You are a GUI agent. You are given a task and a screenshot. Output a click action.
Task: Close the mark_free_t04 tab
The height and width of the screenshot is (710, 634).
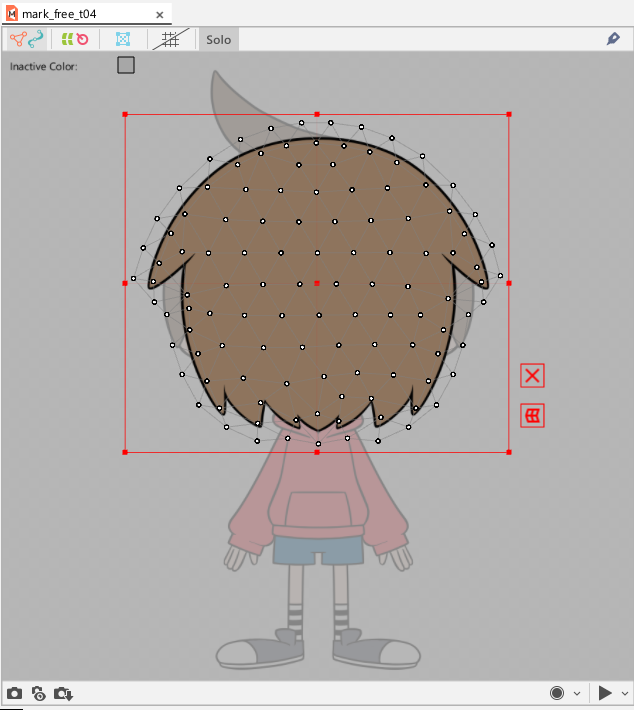pyautogui.click(x=159, y=15)
